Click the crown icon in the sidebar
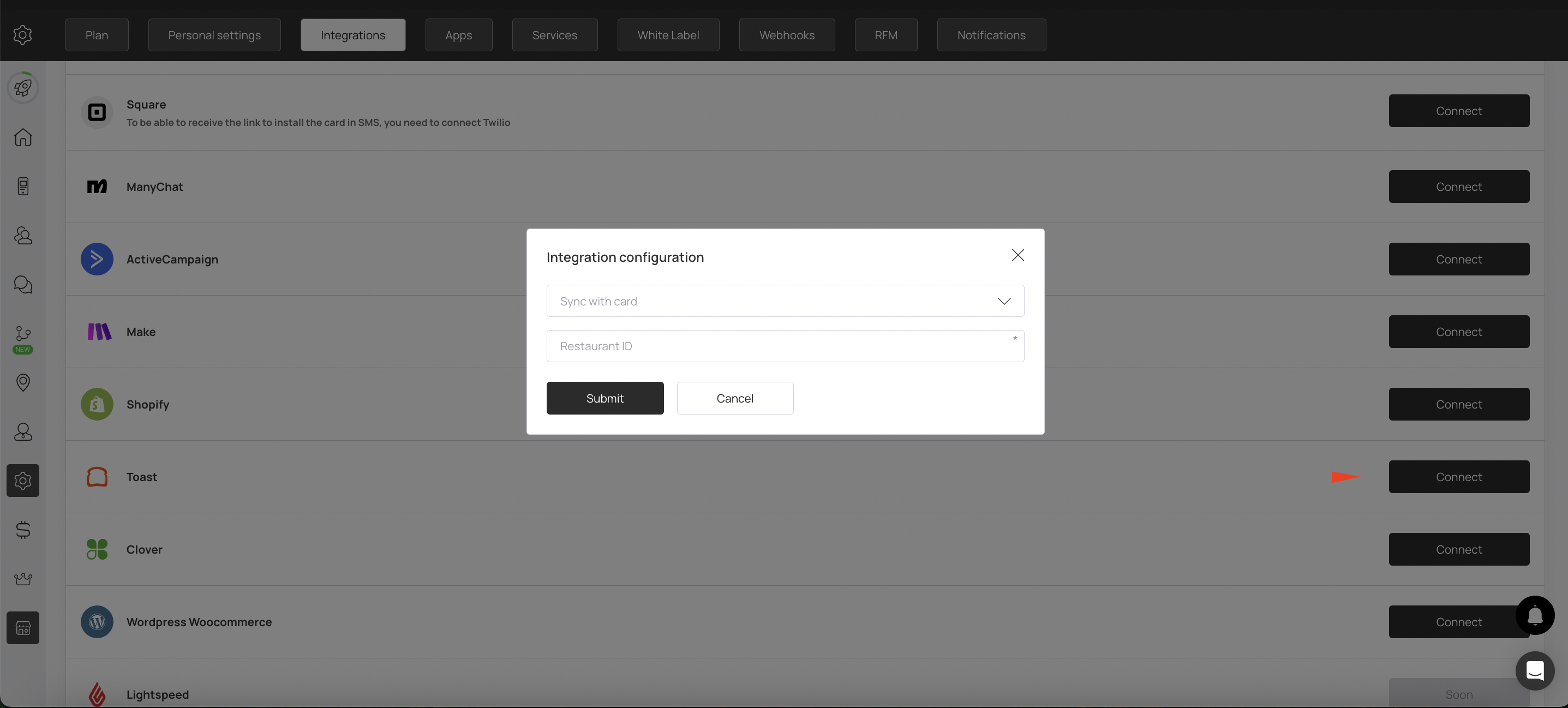Screen dimensions: 1568x708 click(23, 578)
